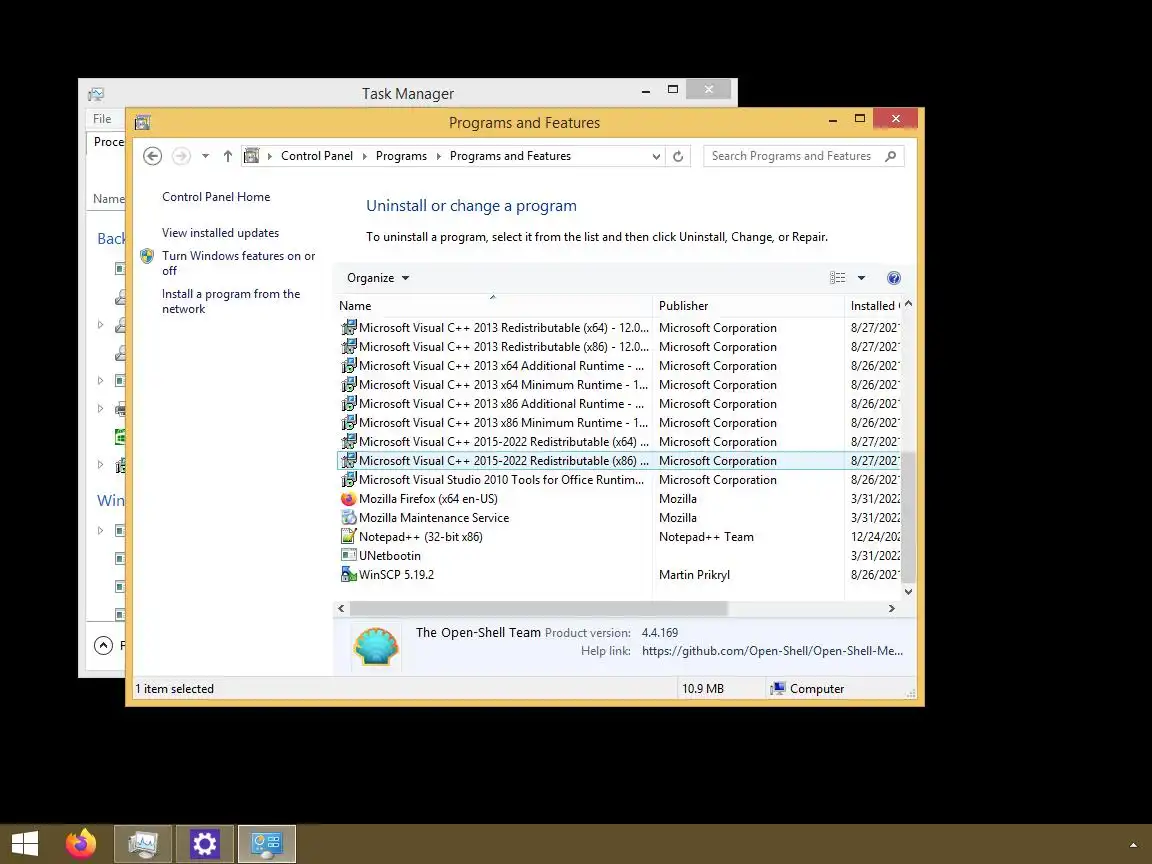This screenshot has width=1152, height=864.
Task: Select Mozilla Maintenance Service icon
Action: point(348,518)
